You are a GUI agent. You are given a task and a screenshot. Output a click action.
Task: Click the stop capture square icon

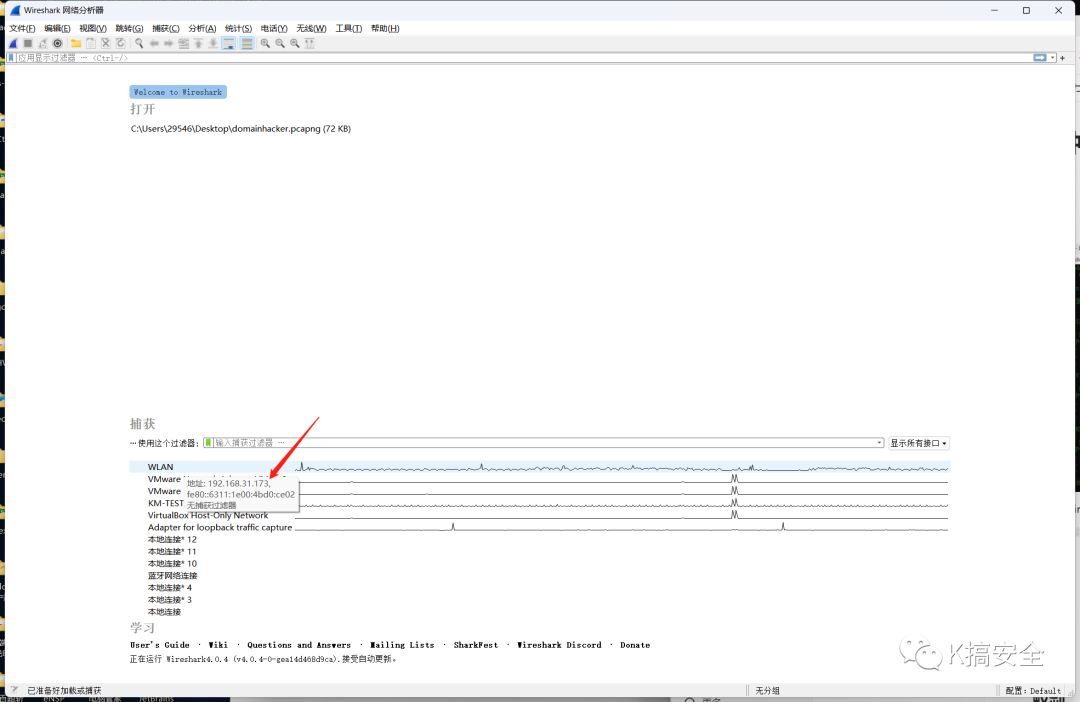28,43
